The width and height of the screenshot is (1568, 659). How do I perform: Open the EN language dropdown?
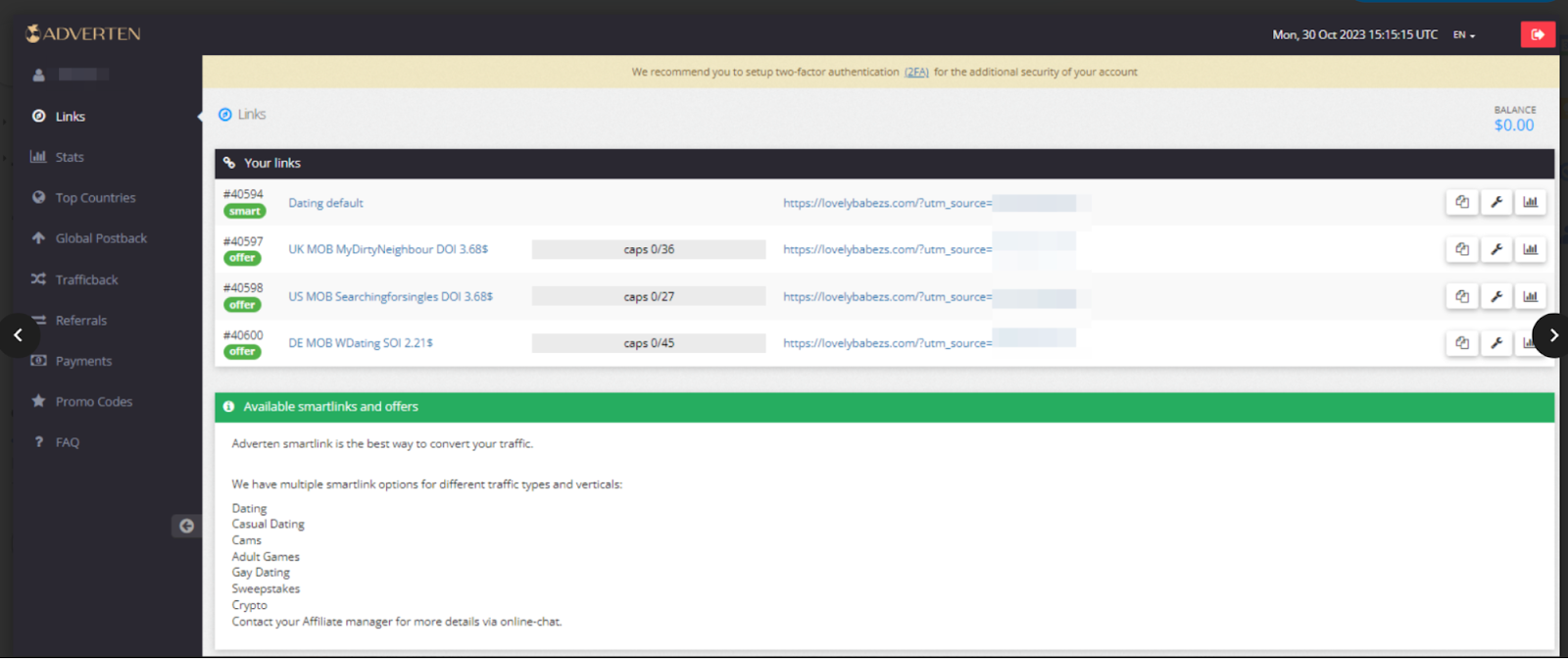pos(1463,35)
